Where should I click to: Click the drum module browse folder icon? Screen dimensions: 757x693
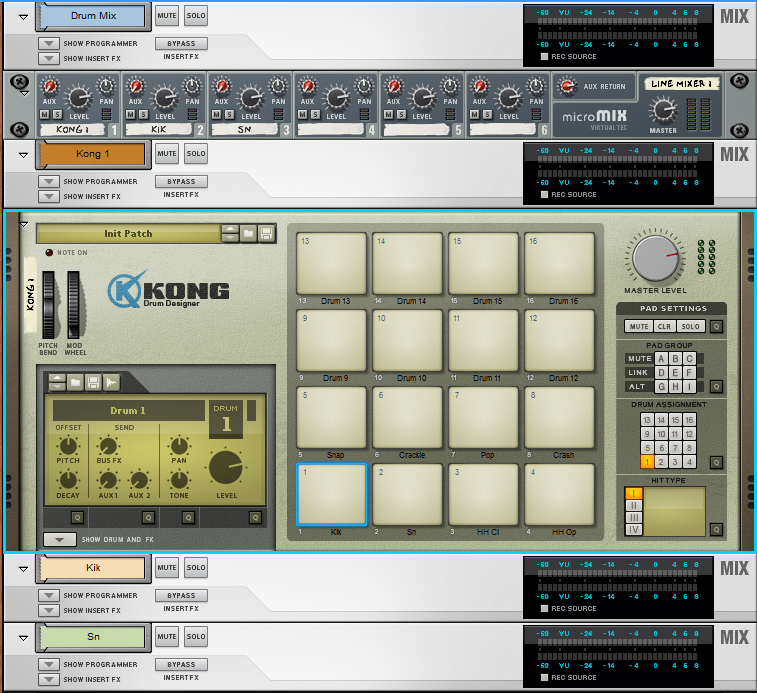tap(75, 382)
